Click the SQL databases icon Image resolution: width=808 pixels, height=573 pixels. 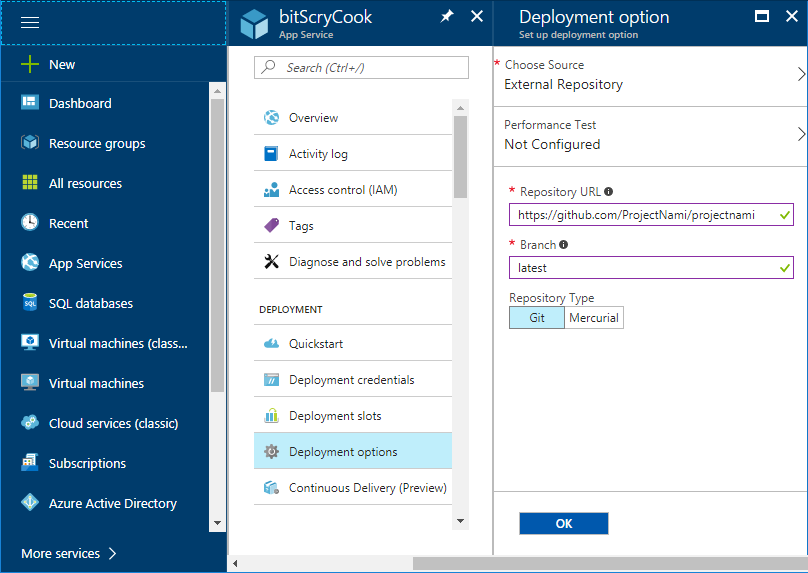coord(30,302)
